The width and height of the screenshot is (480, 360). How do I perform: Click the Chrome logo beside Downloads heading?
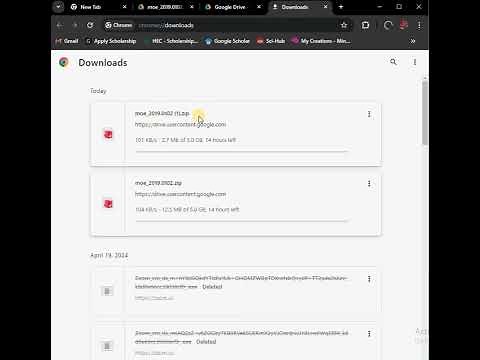[64, 62]
